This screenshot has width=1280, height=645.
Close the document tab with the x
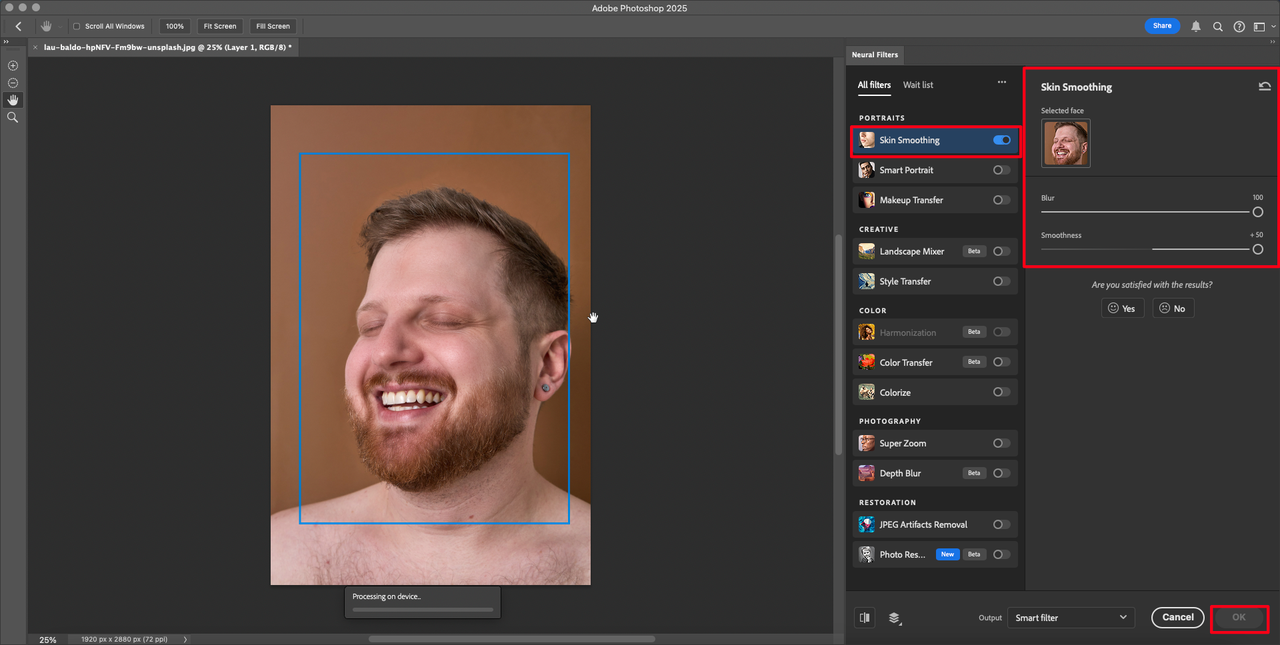36,47
